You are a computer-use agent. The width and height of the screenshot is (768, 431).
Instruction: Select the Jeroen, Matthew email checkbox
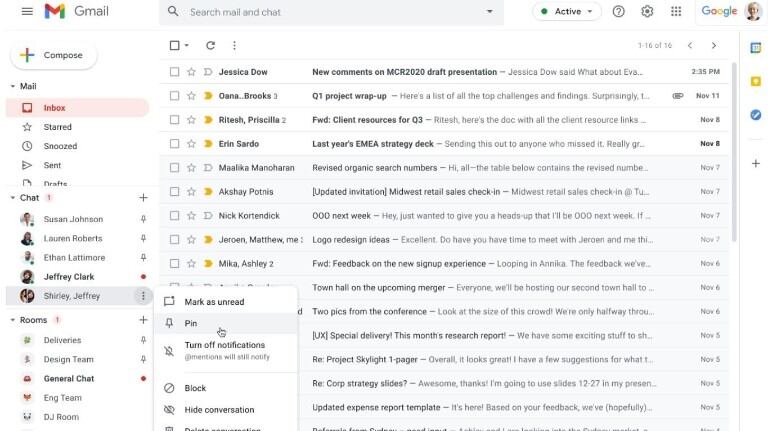pos(174,239)
